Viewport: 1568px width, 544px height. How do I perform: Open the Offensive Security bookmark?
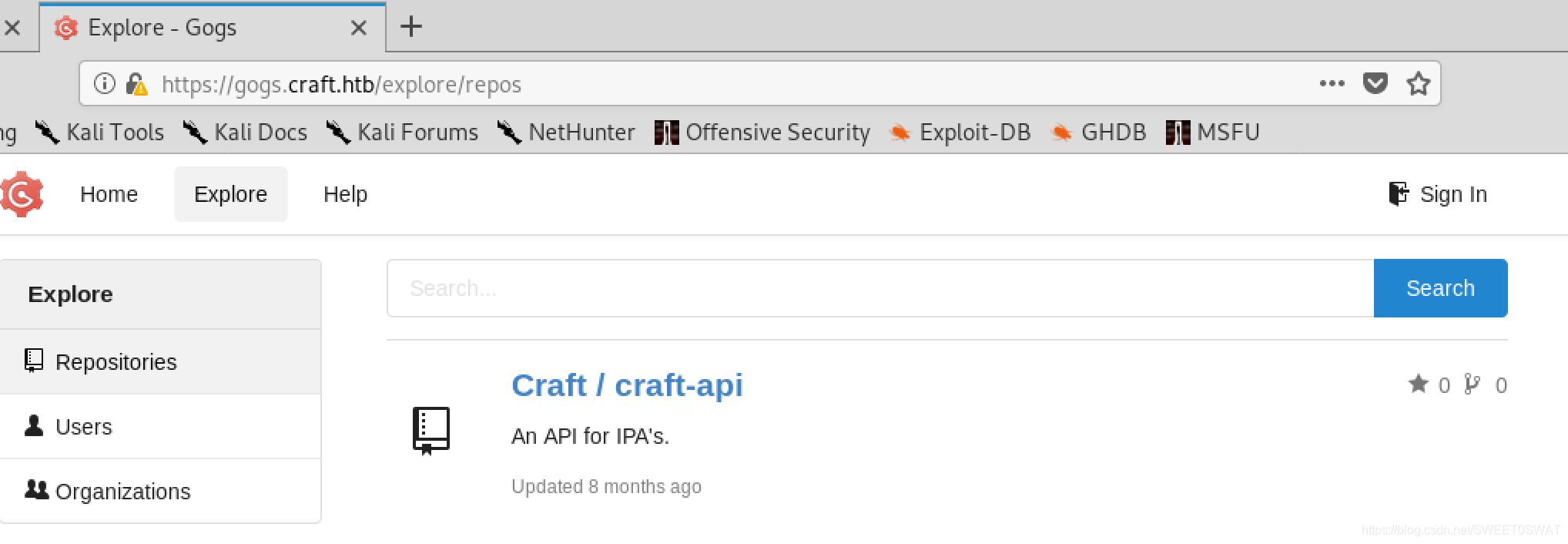pyautogui.click(x=762, y=132)
